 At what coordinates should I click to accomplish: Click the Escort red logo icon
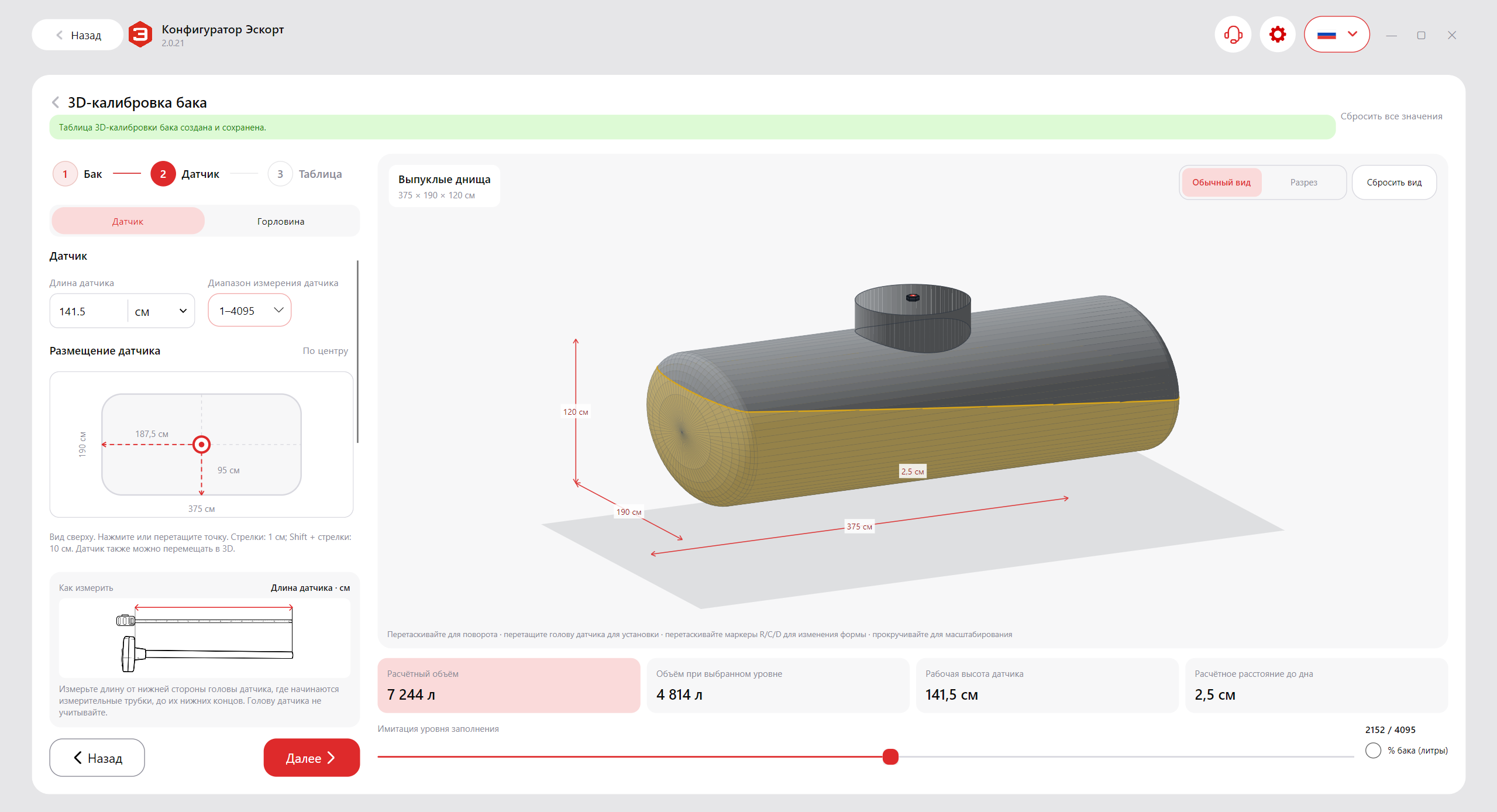coord(140,35)
